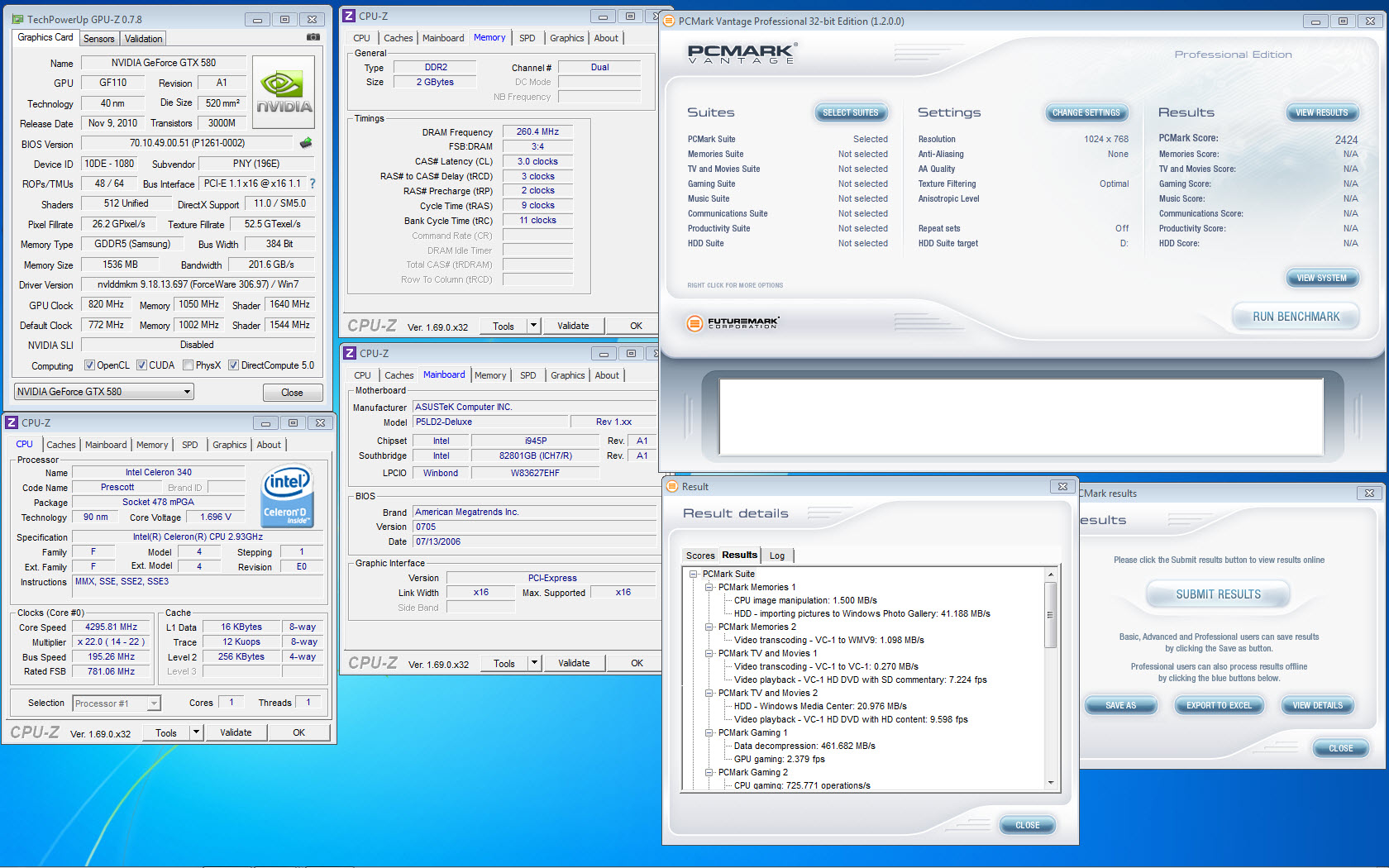Open About tab in CPU-Z CPU window
The image size is (1389, 868).
click(269, 445)
